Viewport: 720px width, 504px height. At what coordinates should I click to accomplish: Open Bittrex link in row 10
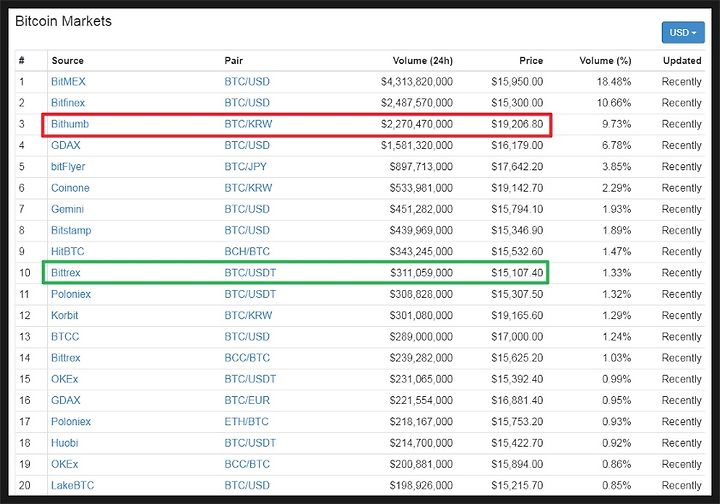(x=66, y=273)
